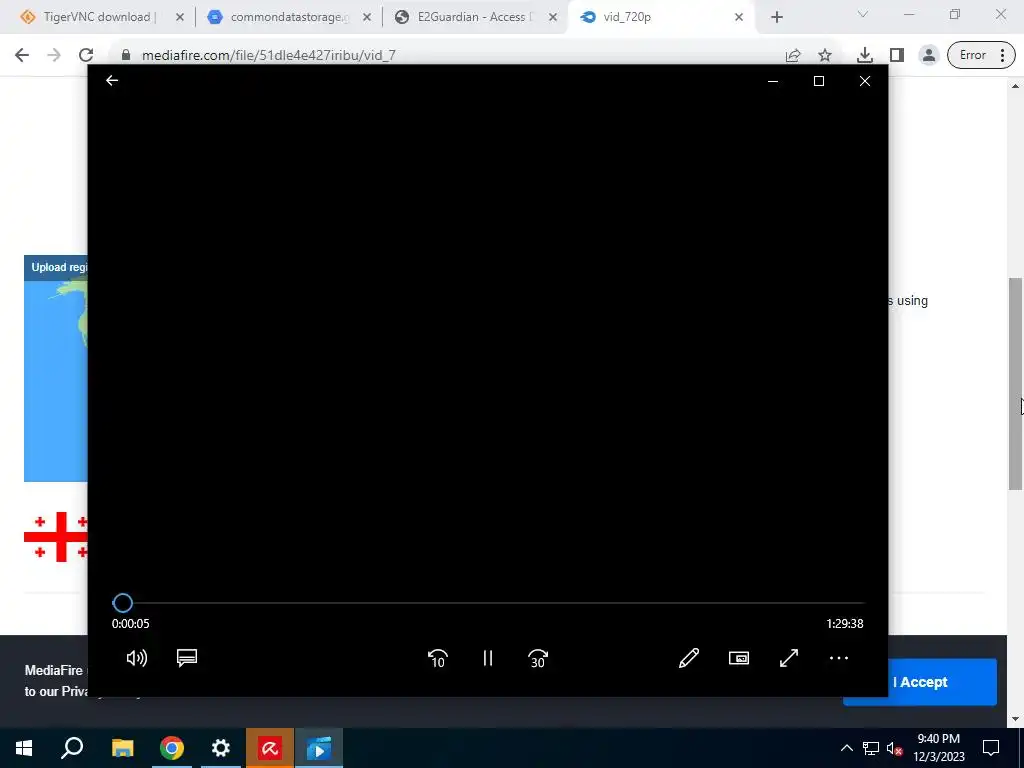Click the page vertical scrollbar thumb
This screenshot has height=768, width=1024.
click(x=1016, y=383)
